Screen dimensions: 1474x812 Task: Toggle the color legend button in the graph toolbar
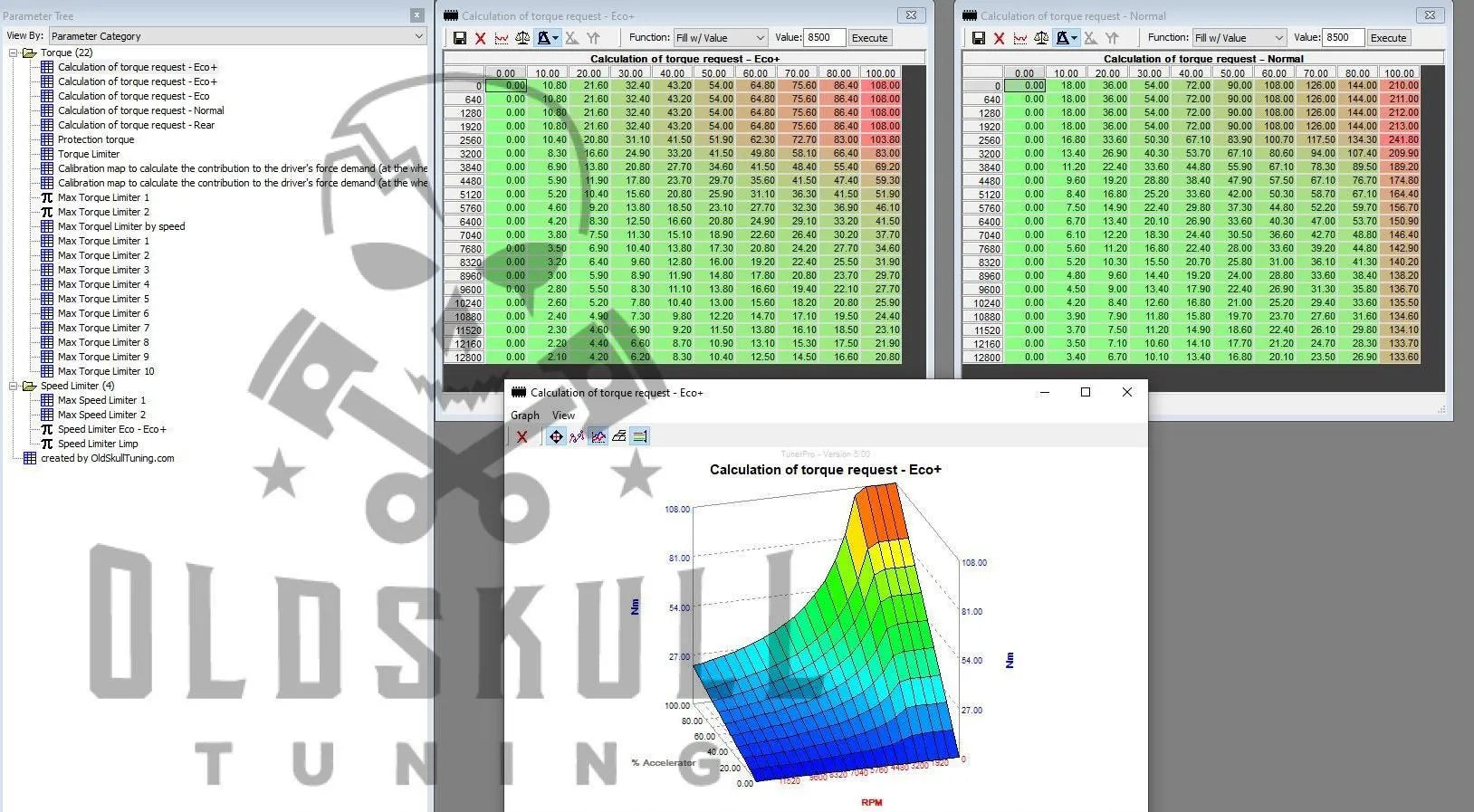pos(639,436)
